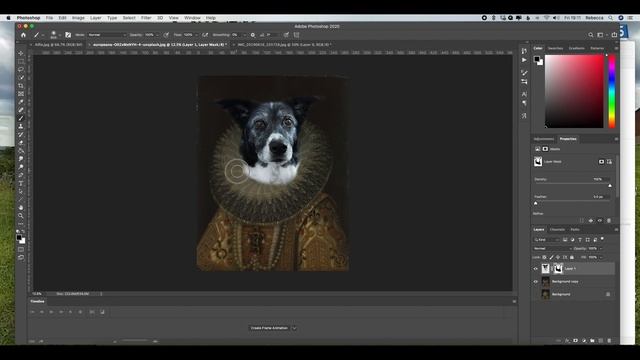Screen dimensions: 640x360
Task: Create new group folder icon
Action: click(592, 340)
